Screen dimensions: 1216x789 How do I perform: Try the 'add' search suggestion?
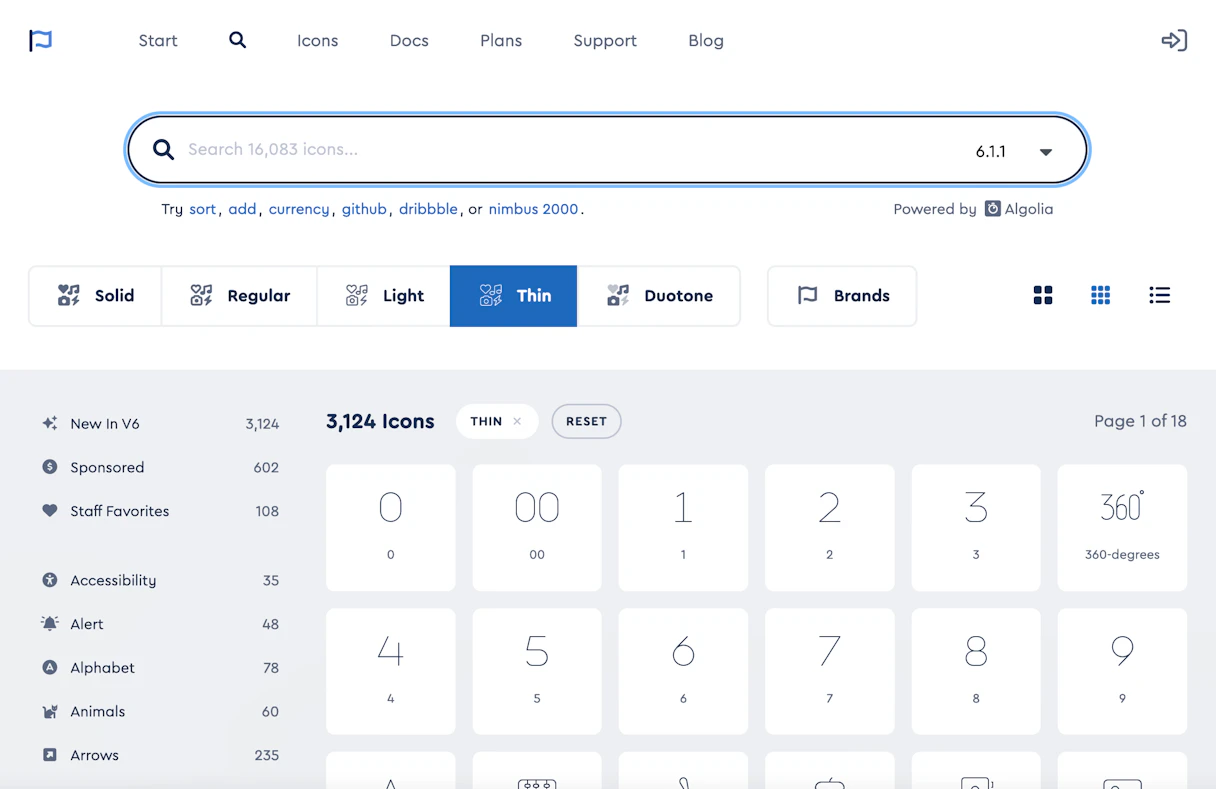[x=242, y=209]
